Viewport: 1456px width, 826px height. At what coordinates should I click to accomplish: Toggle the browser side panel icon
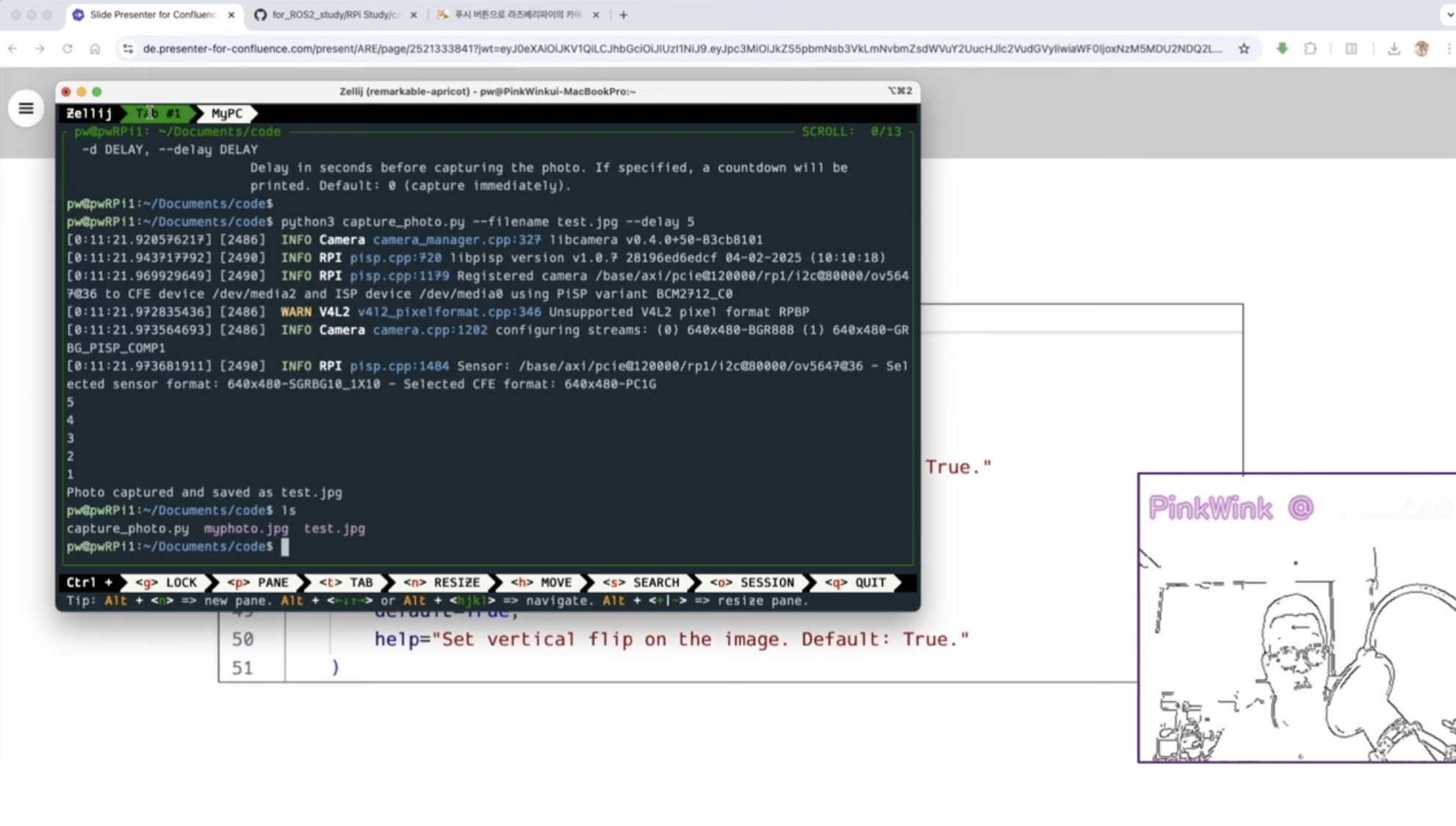coord(1351,49)
